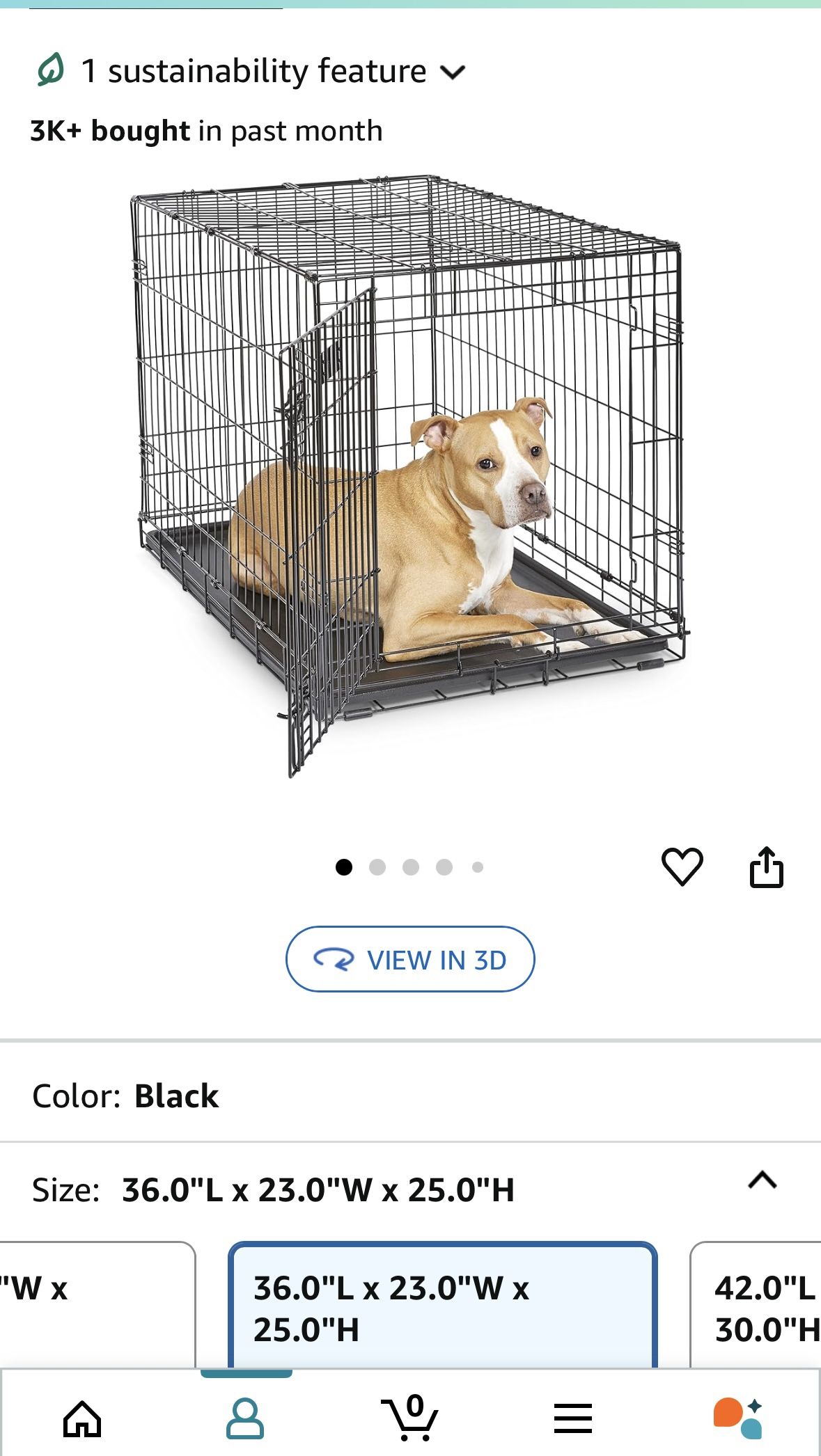Select the 36.0"L x 23.0"W x 25.0"H size option
Viewport: 821px width, 1456px height.
pyautogui.click(x=443, y=1306)
